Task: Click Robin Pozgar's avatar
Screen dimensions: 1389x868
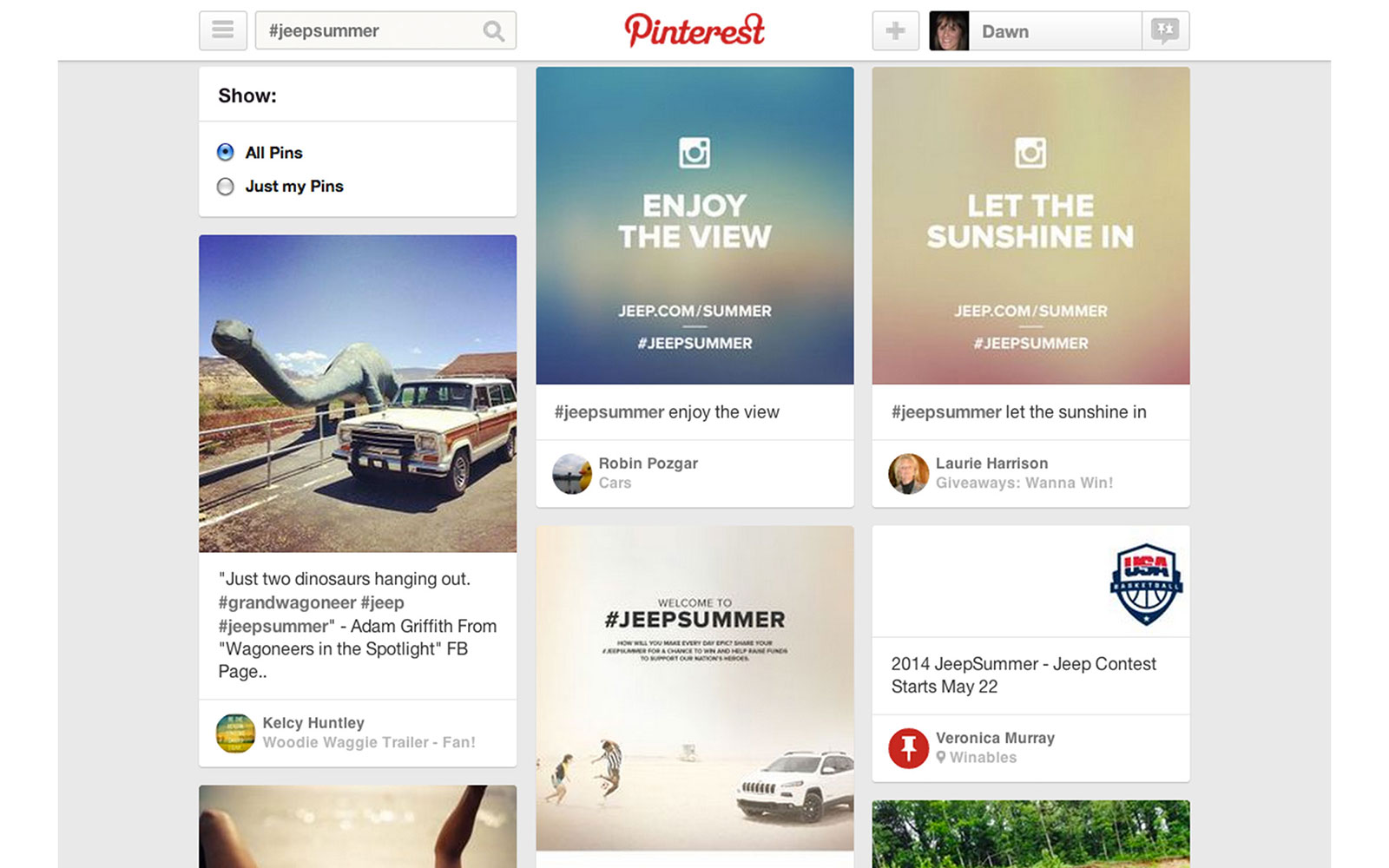Action: (x=572, y=473)
